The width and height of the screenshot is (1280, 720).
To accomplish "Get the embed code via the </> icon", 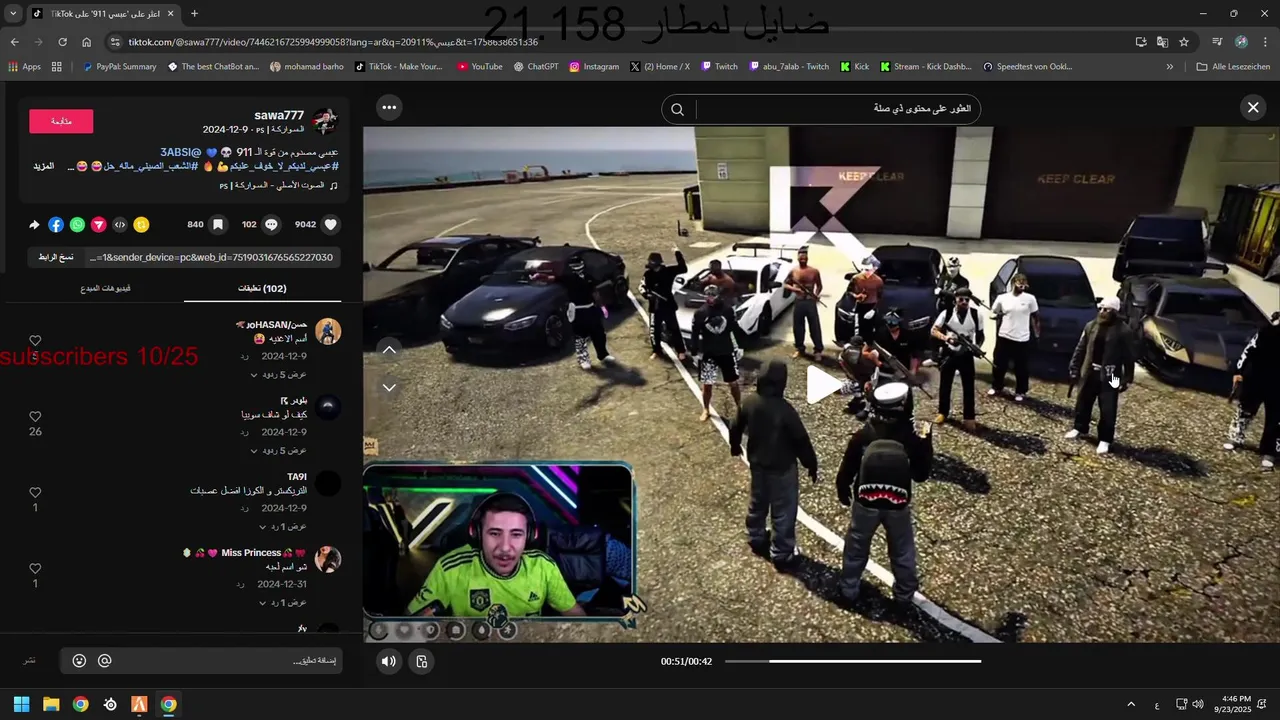I will coord(120,225).
